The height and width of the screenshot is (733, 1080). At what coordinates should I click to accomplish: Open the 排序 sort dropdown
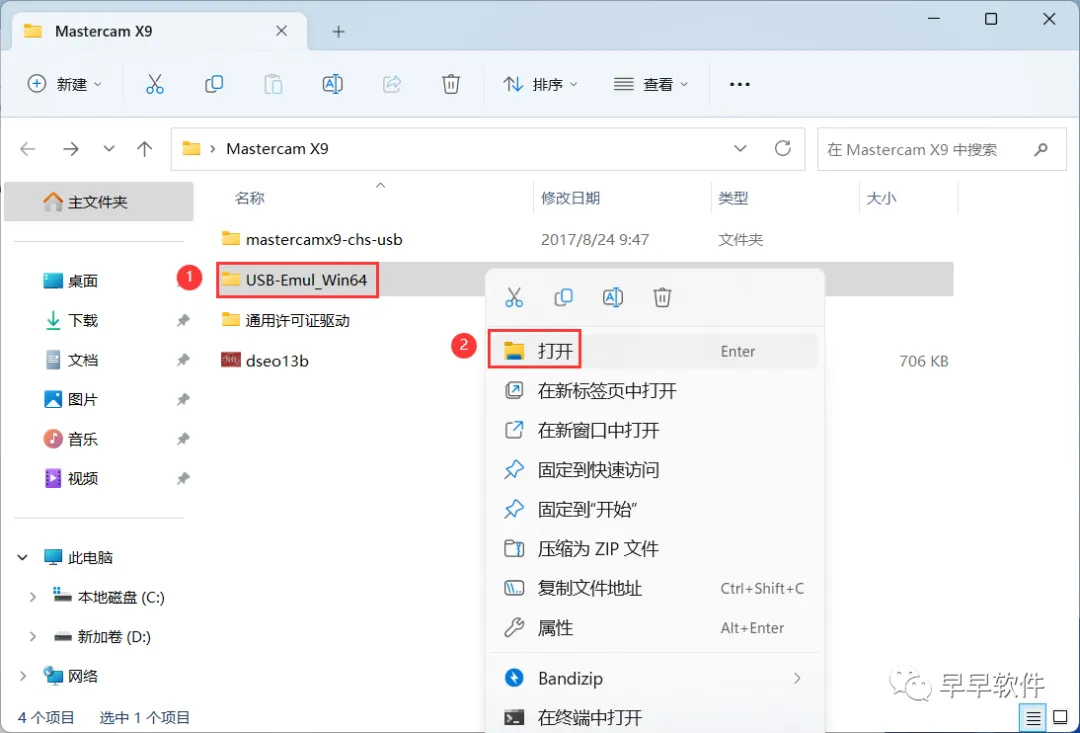pyautogui.click(x=541, y=84)
